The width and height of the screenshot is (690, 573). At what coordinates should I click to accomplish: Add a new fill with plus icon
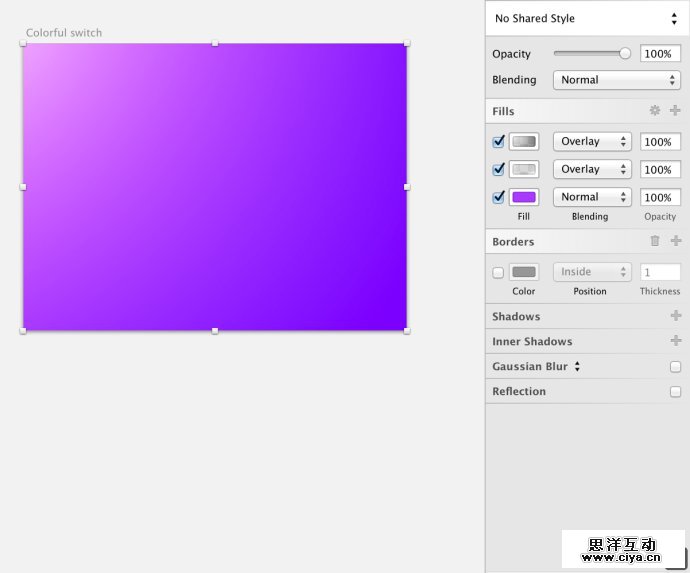coord(675,111)
